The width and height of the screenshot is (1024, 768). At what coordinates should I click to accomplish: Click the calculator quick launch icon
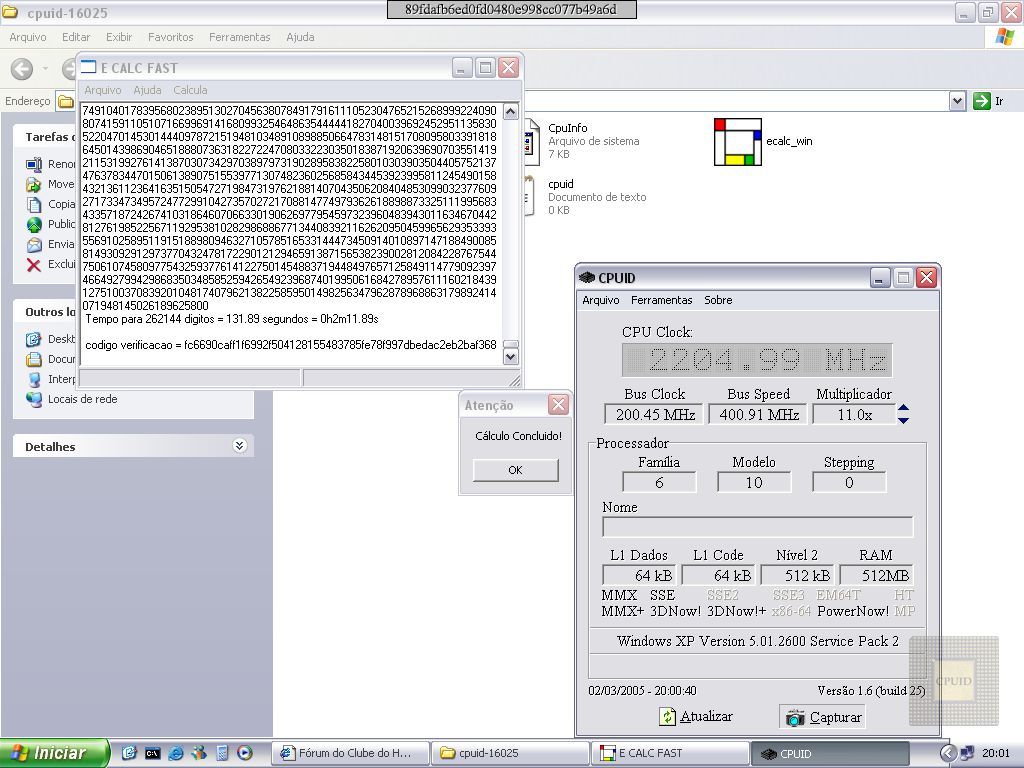(222, 753)
